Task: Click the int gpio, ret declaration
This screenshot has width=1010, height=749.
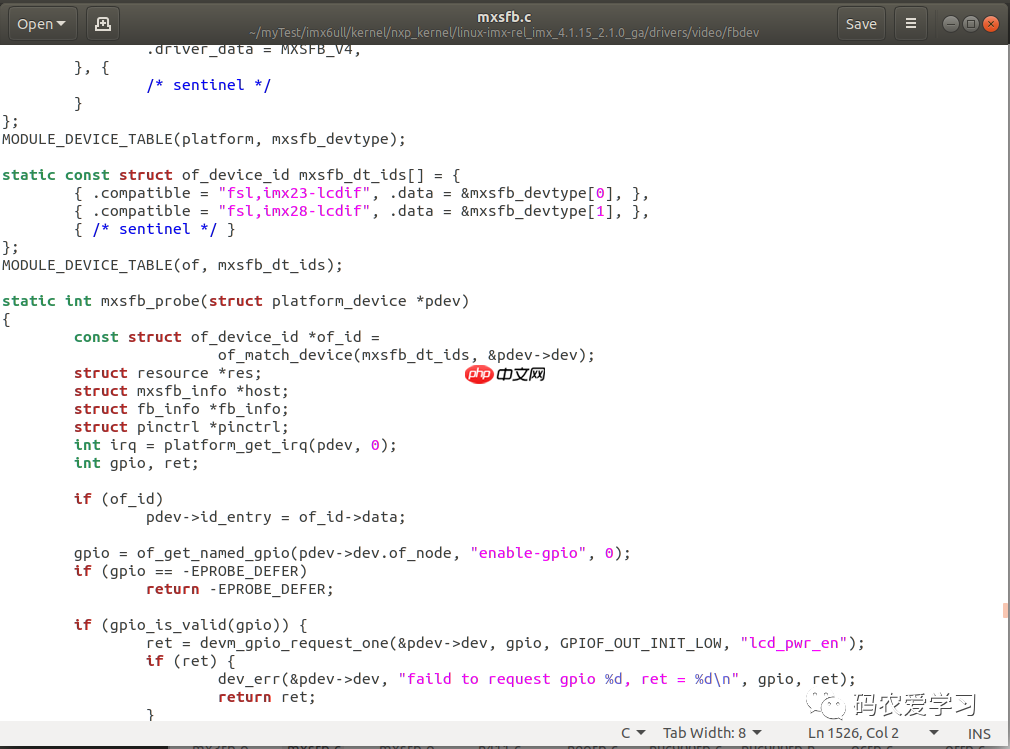Action: (136, 463)
